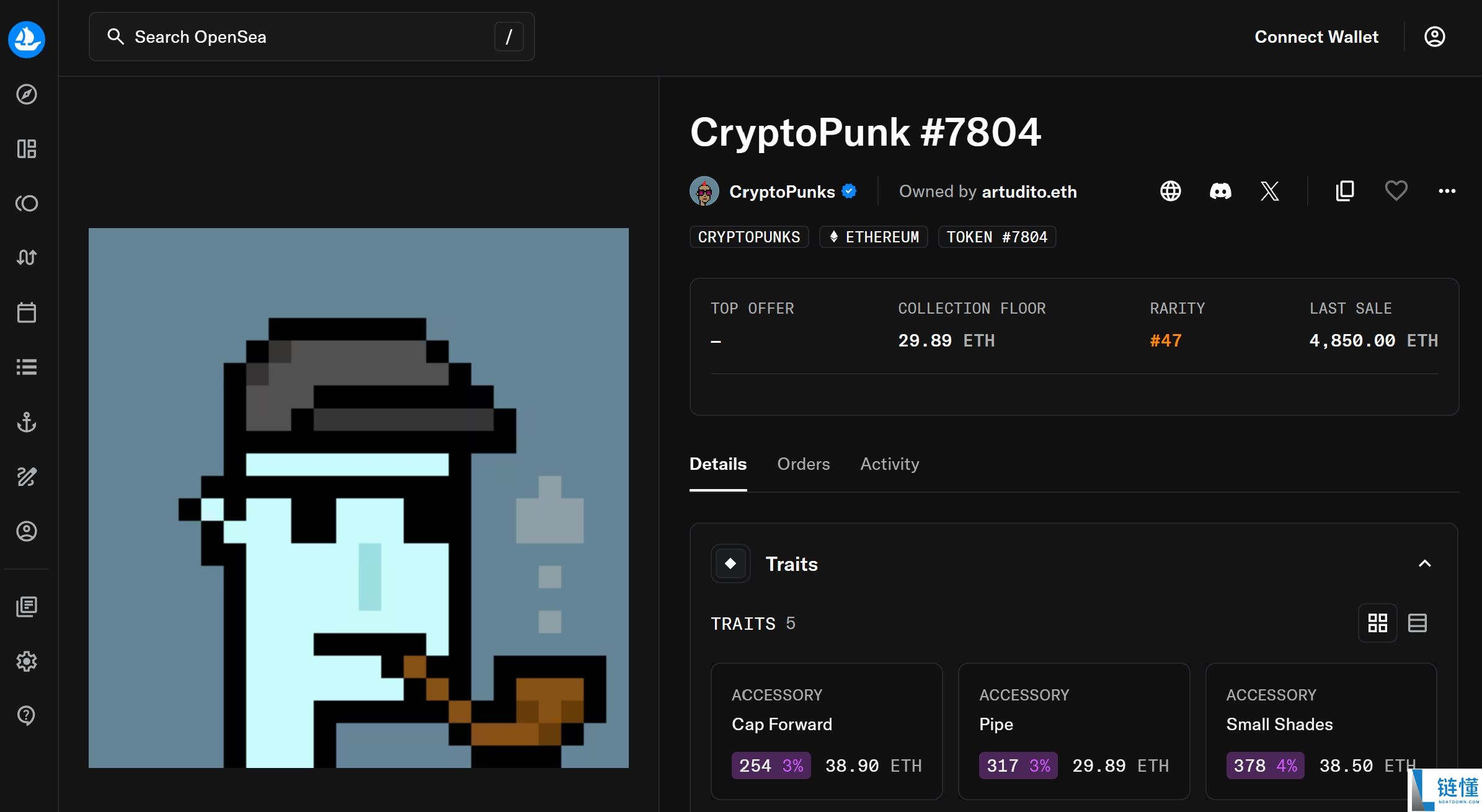
Task: Open the Activity list icon in sidebar
Action: [x=27, y=367]
